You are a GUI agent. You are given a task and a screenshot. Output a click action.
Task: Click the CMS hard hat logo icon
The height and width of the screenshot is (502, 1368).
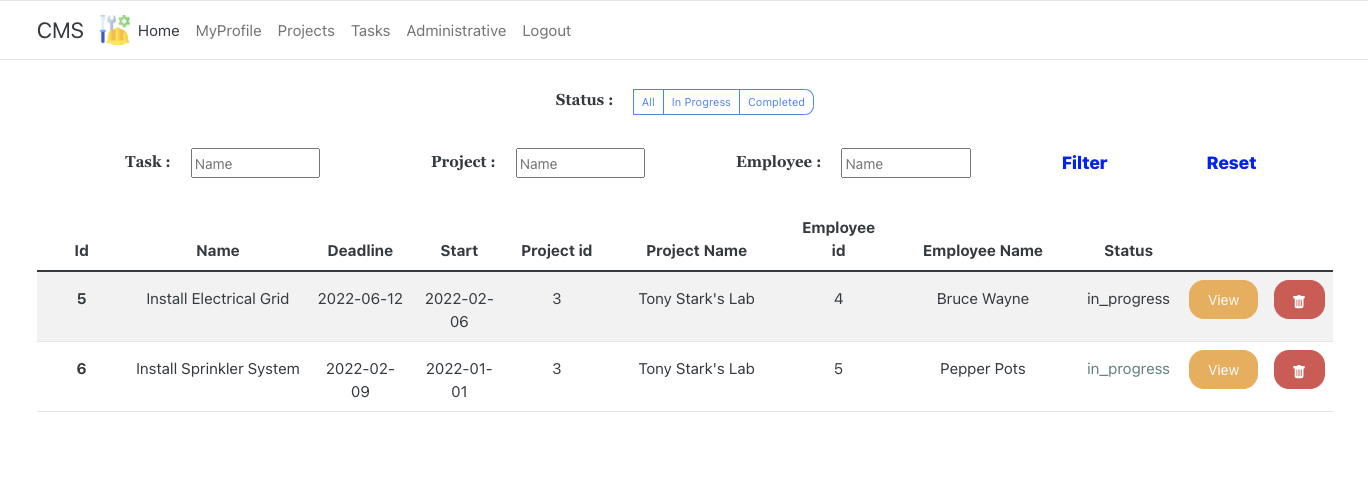(115, 30)
